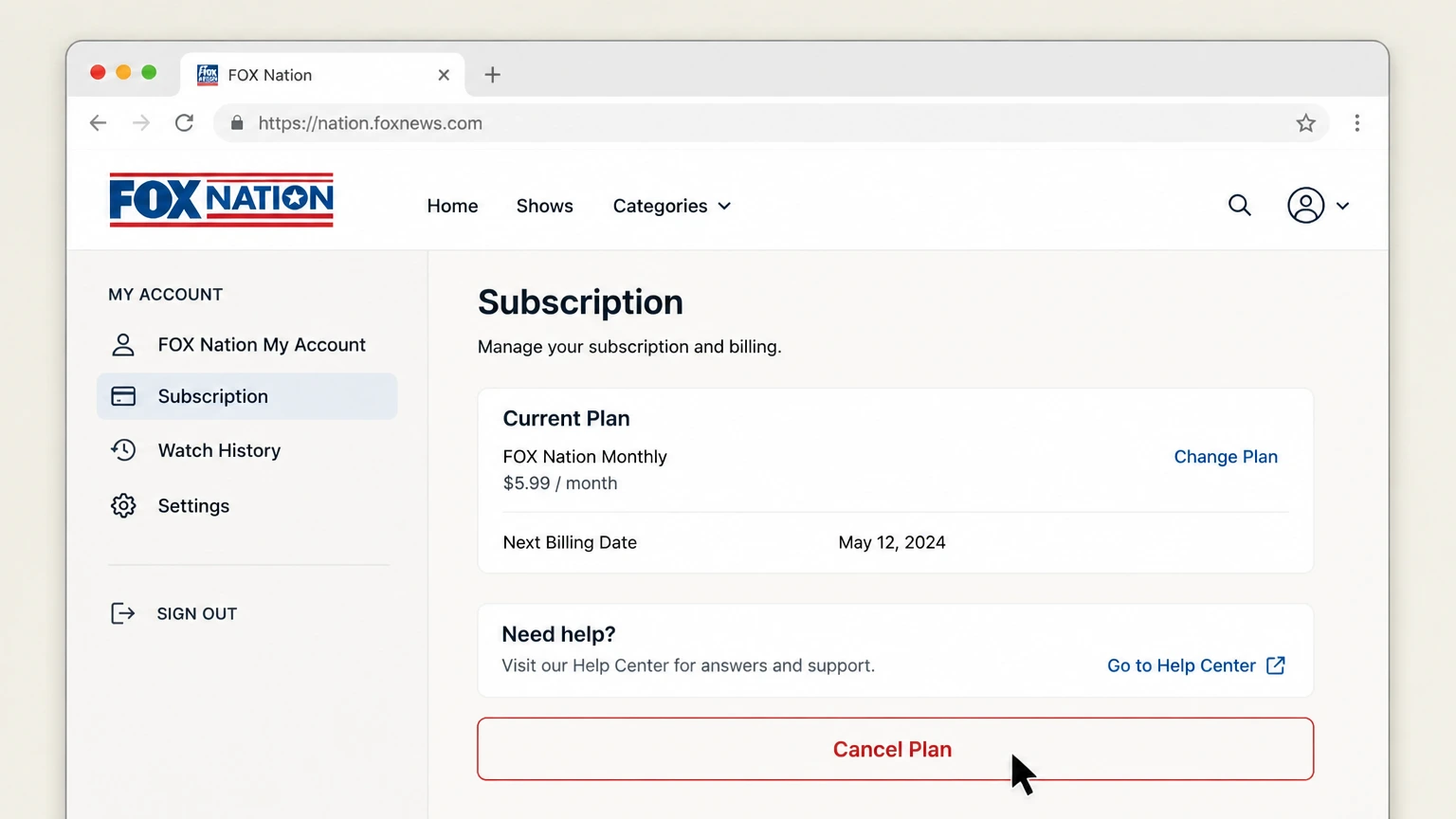This screenshot has width=1456, height=819.
Task: Expand the Categories dropdown
Action: pyautogui.click(x=671, y=206)
